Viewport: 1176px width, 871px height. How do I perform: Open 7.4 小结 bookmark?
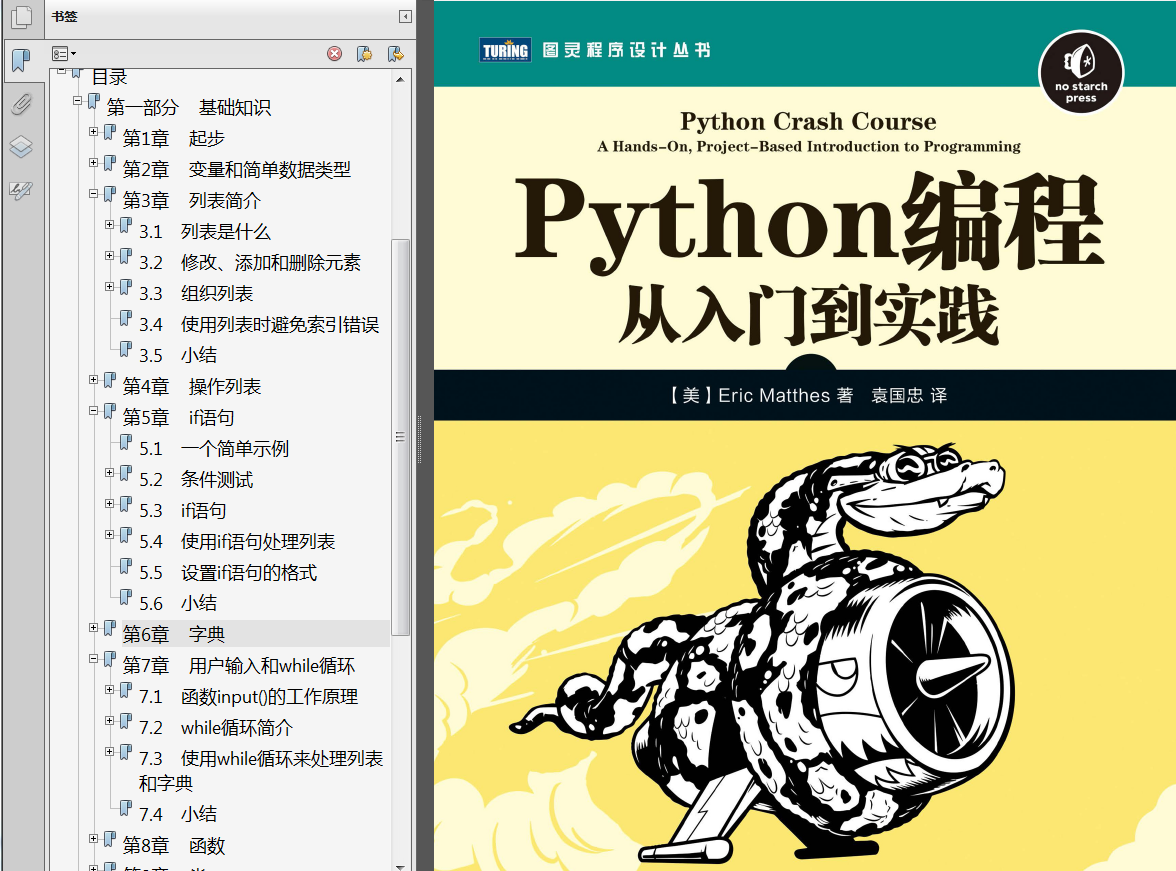click(178, 814)
